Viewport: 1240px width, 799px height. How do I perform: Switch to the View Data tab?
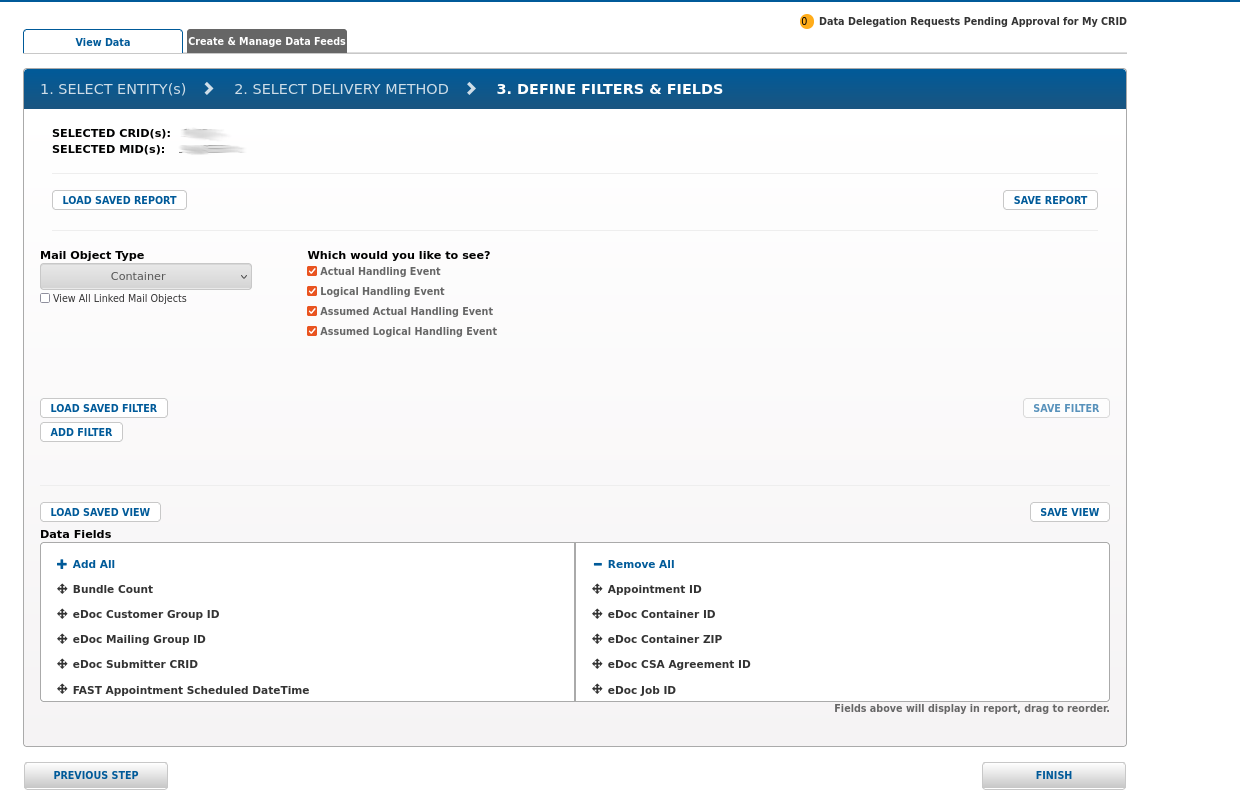click(x=103, y=42)
